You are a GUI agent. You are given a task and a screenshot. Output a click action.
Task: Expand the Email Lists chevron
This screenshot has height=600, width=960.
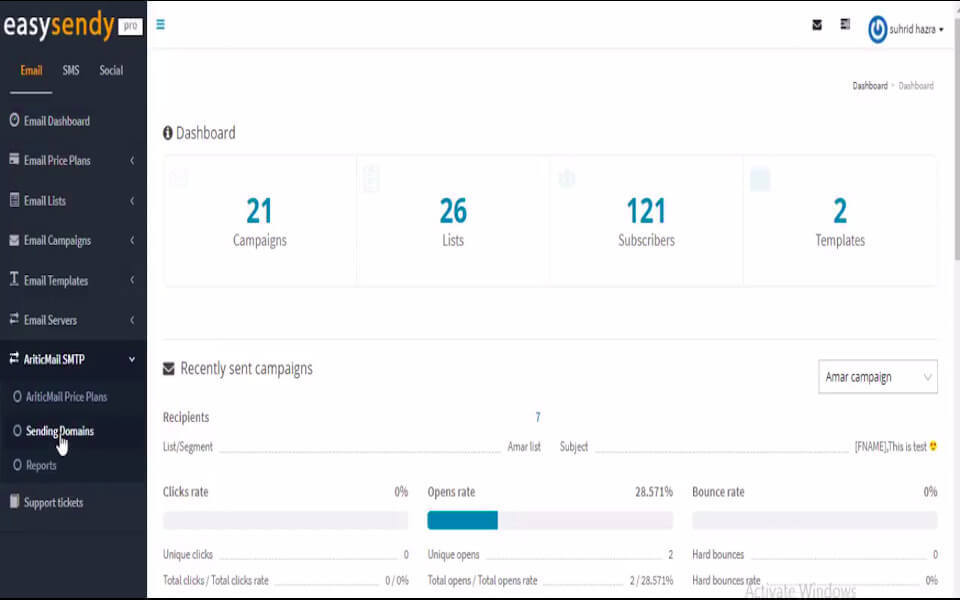132,201
